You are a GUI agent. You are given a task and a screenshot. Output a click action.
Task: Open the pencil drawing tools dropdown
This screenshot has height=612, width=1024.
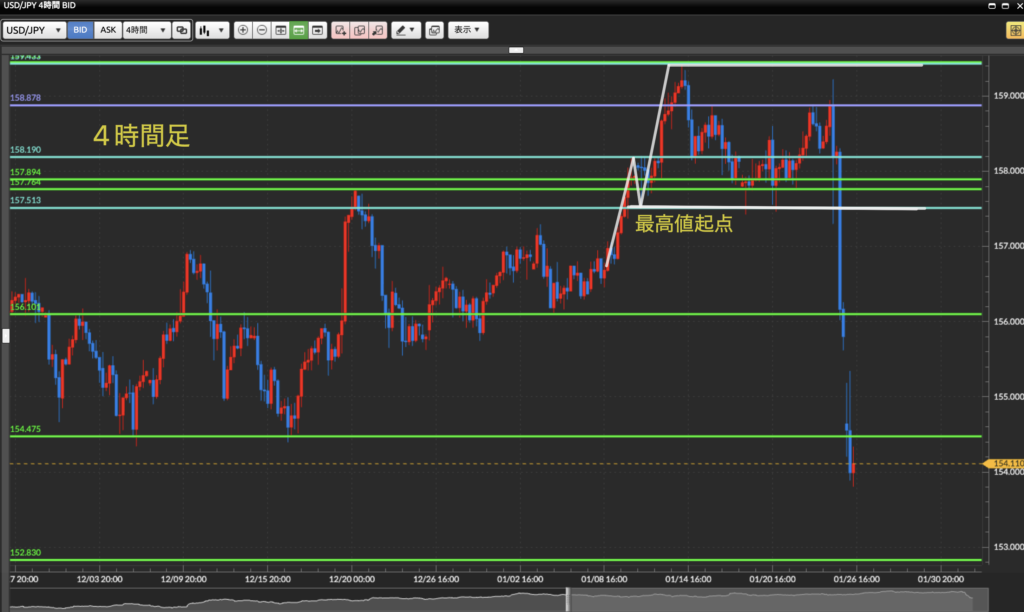coord(405,30)
